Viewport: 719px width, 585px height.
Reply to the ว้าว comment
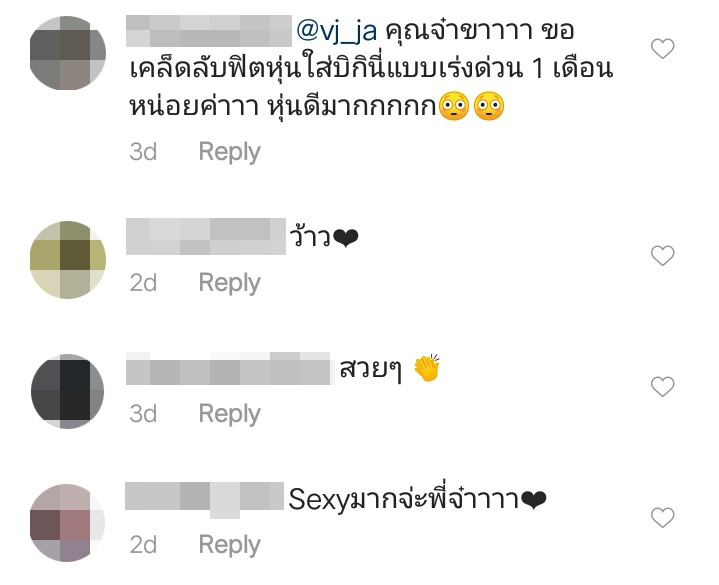click(229, 283)
